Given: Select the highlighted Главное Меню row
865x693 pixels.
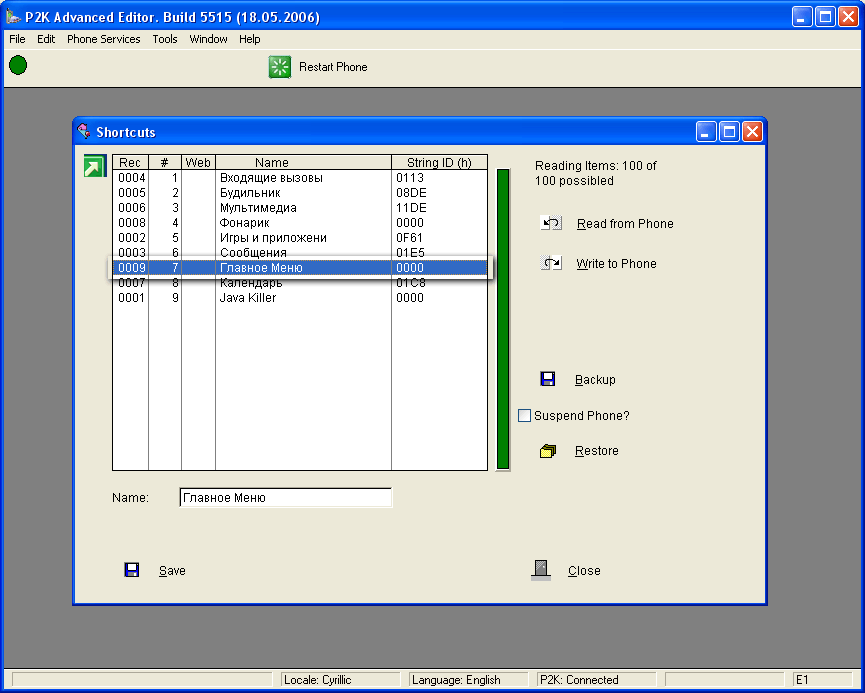Looking at the screenshot, I should pos(300,268).
